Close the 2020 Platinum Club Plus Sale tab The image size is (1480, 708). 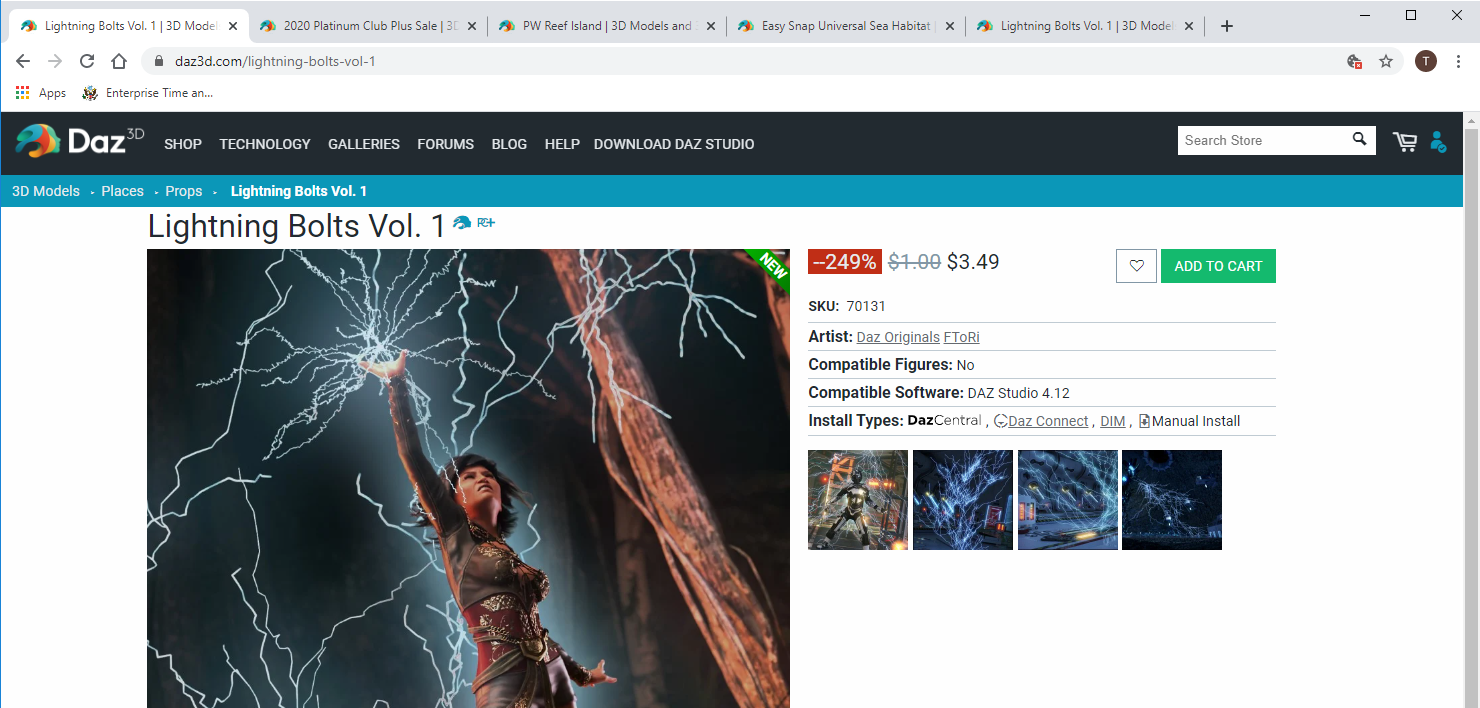click(472, 26)
